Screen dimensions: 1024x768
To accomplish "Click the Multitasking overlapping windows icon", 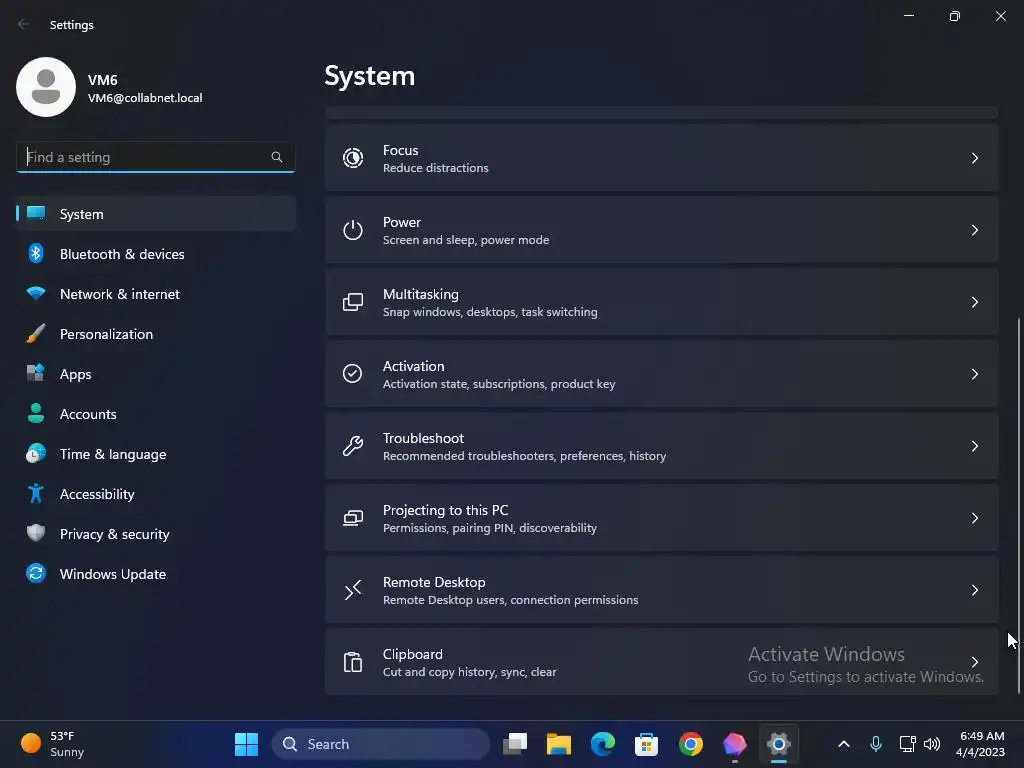I will point(353,302).
